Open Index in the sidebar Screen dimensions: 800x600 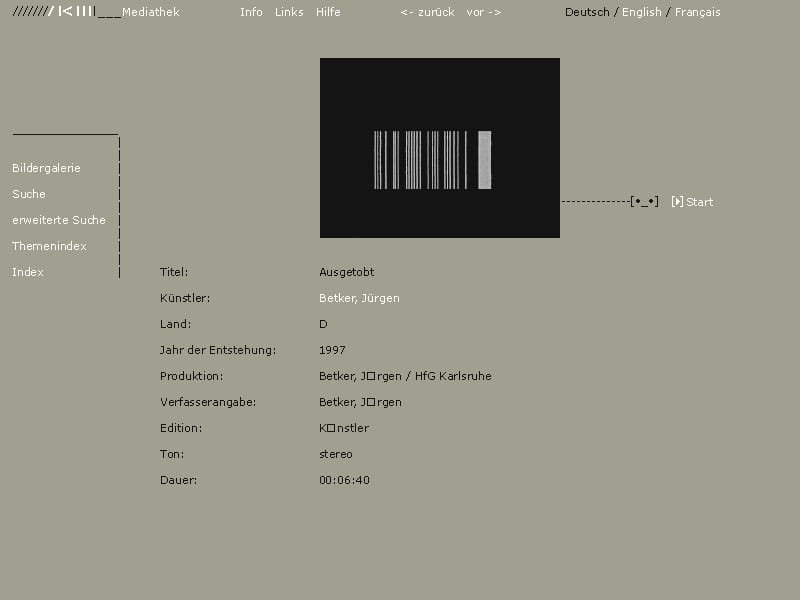28,272
